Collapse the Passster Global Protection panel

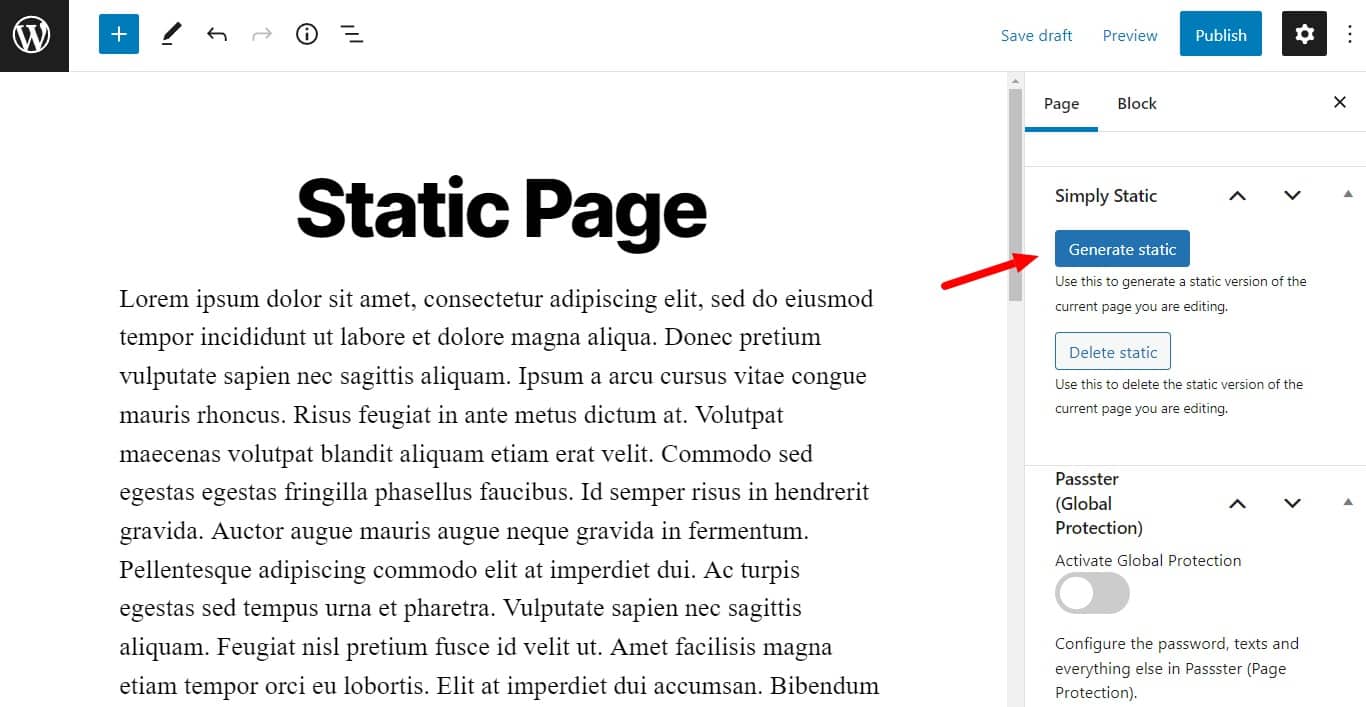tap(1348, 501)
